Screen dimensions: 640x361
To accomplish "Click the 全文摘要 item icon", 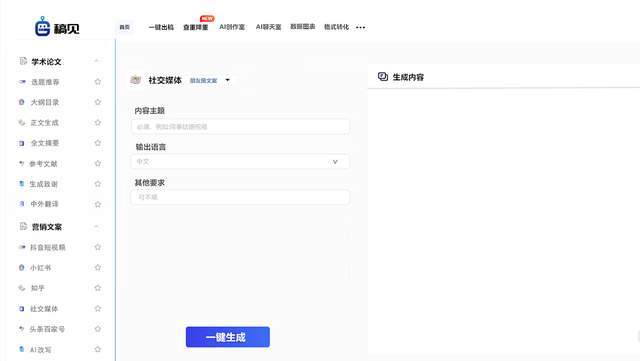I will [x=22, y=143].
